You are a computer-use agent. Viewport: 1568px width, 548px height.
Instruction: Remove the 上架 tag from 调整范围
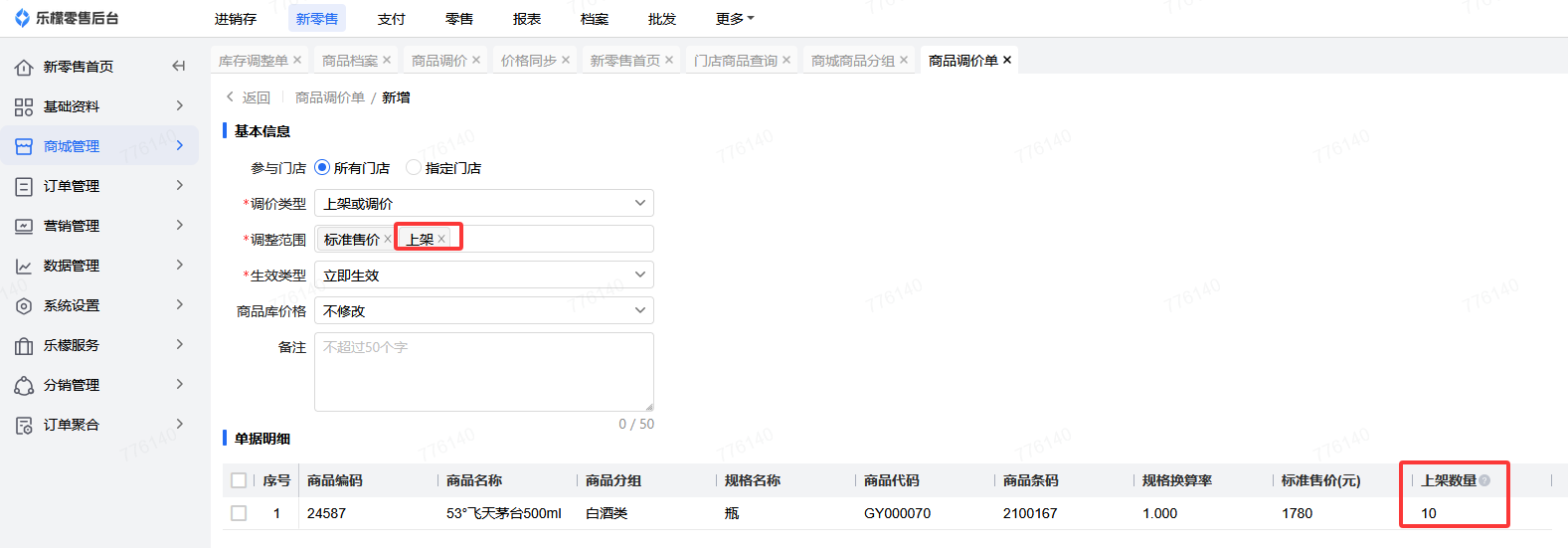441,239
